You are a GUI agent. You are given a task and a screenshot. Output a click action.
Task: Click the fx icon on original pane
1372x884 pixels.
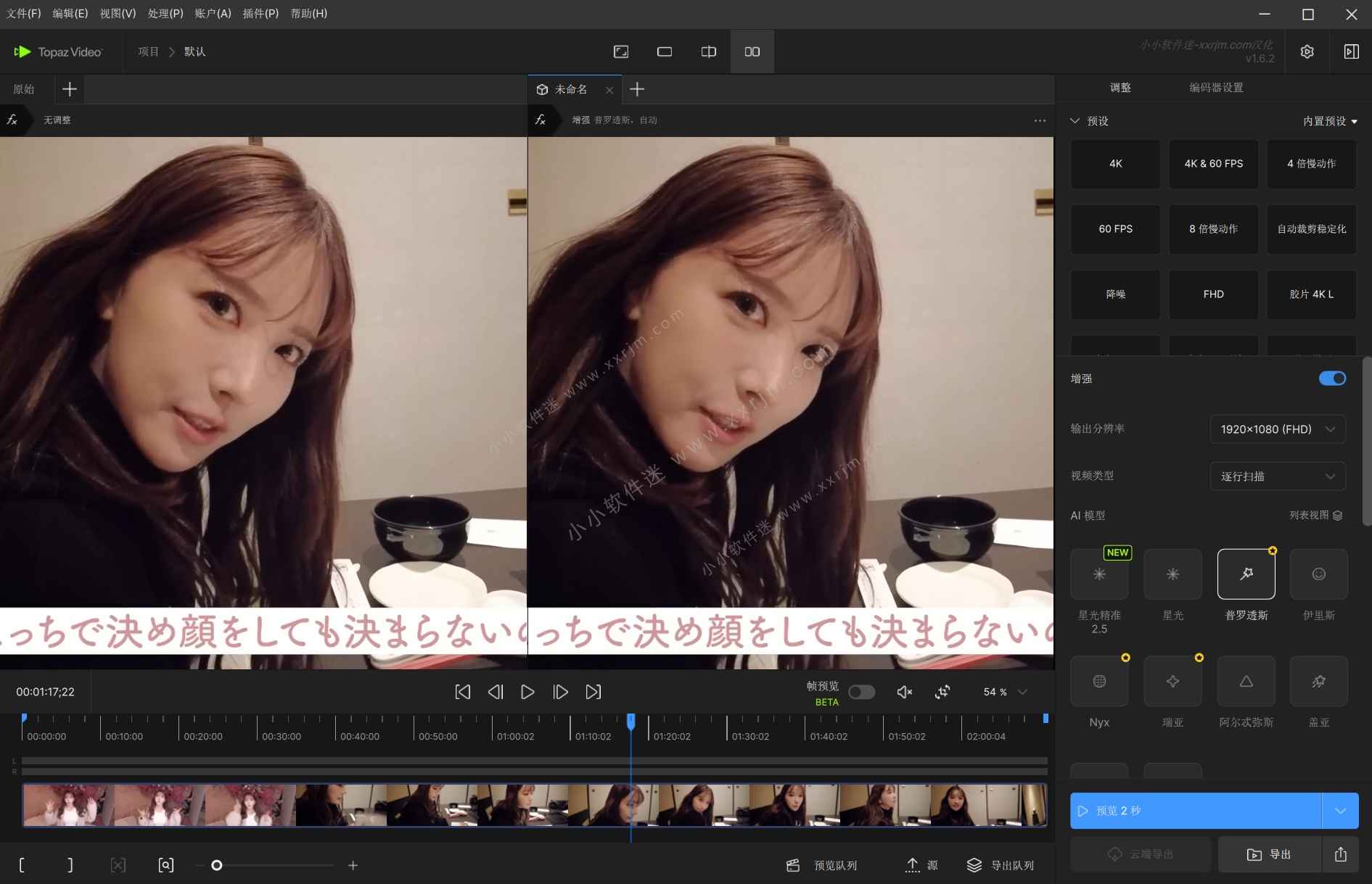point(12,120)
